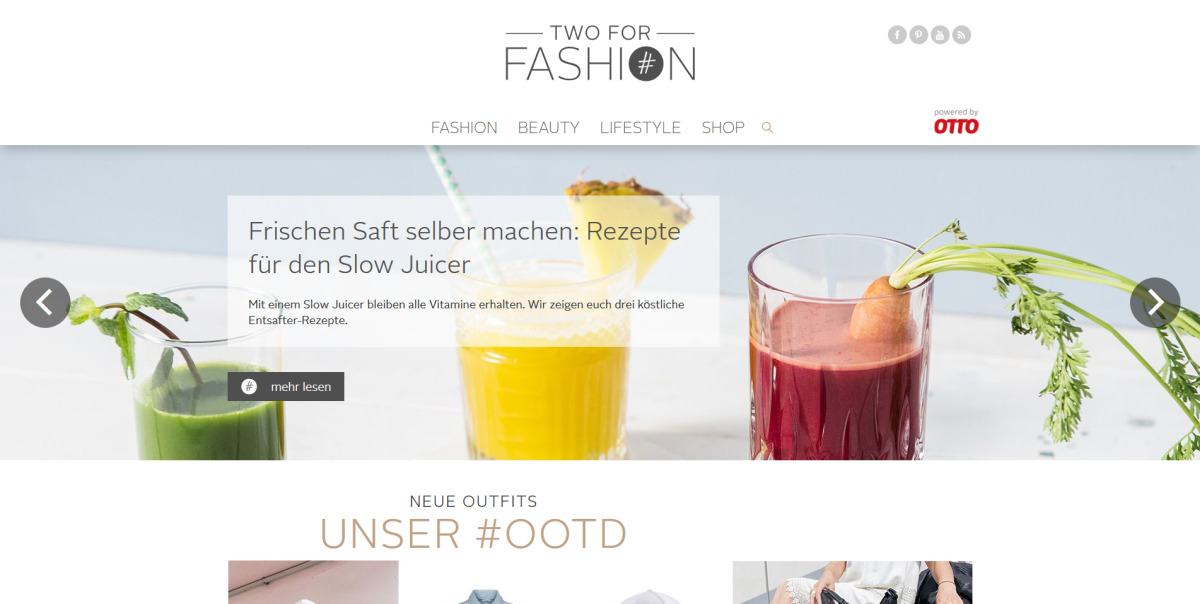Open the LIFESTYLE menu

(x=640, y=128)
